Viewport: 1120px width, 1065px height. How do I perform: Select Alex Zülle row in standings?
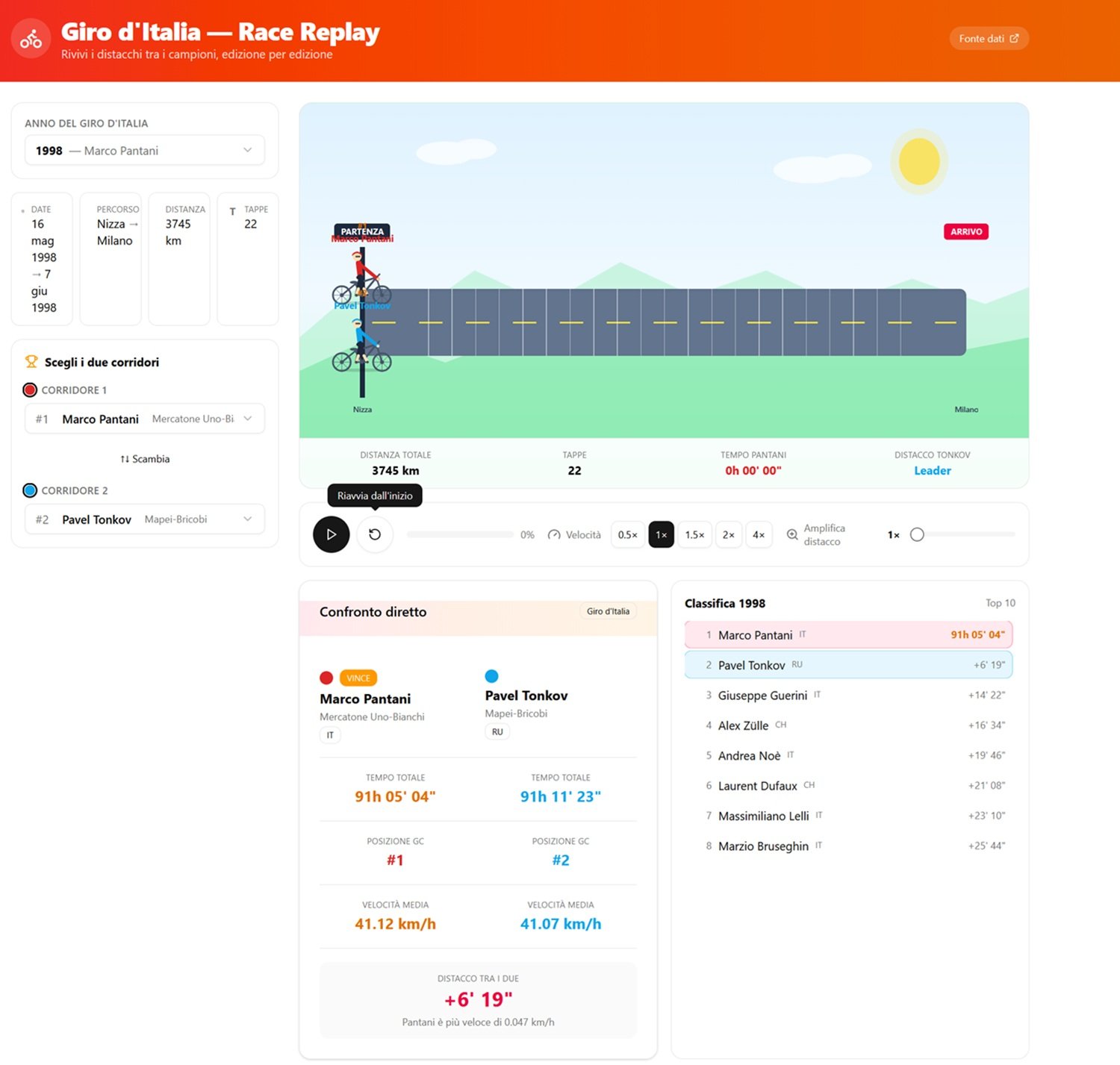click(849, 725)
